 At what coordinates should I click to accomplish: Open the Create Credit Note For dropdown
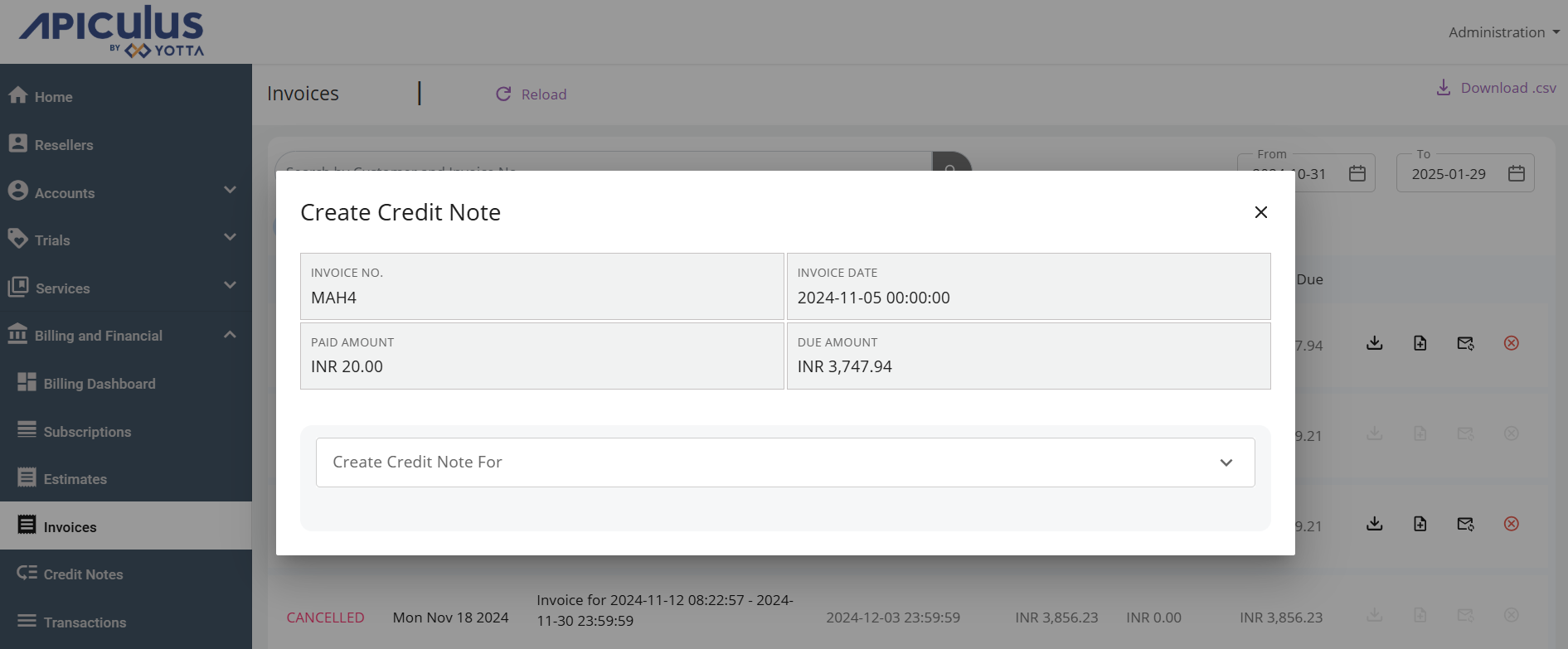785,463
